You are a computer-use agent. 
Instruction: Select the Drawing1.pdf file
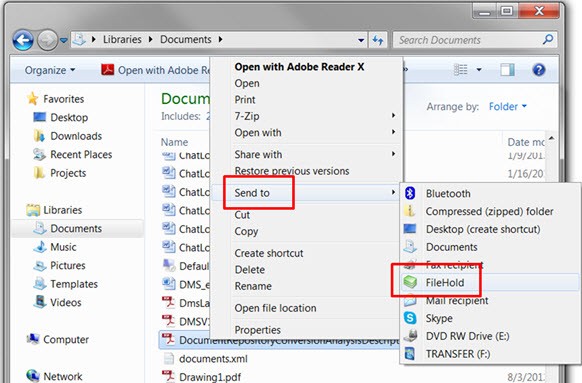point(210,377)
